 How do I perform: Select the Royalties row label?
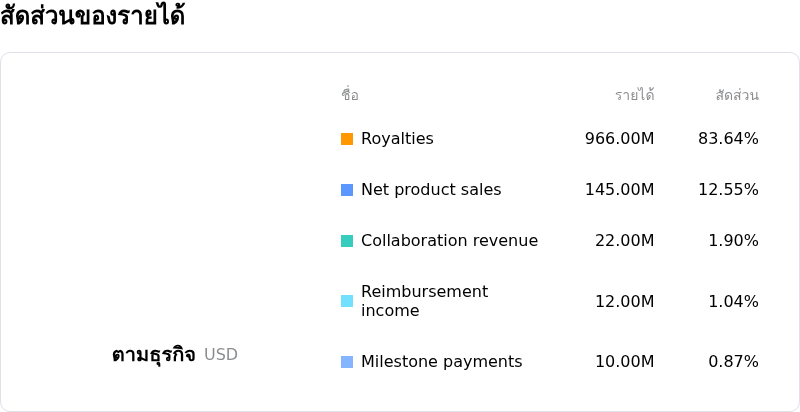[x=397, y=139]
